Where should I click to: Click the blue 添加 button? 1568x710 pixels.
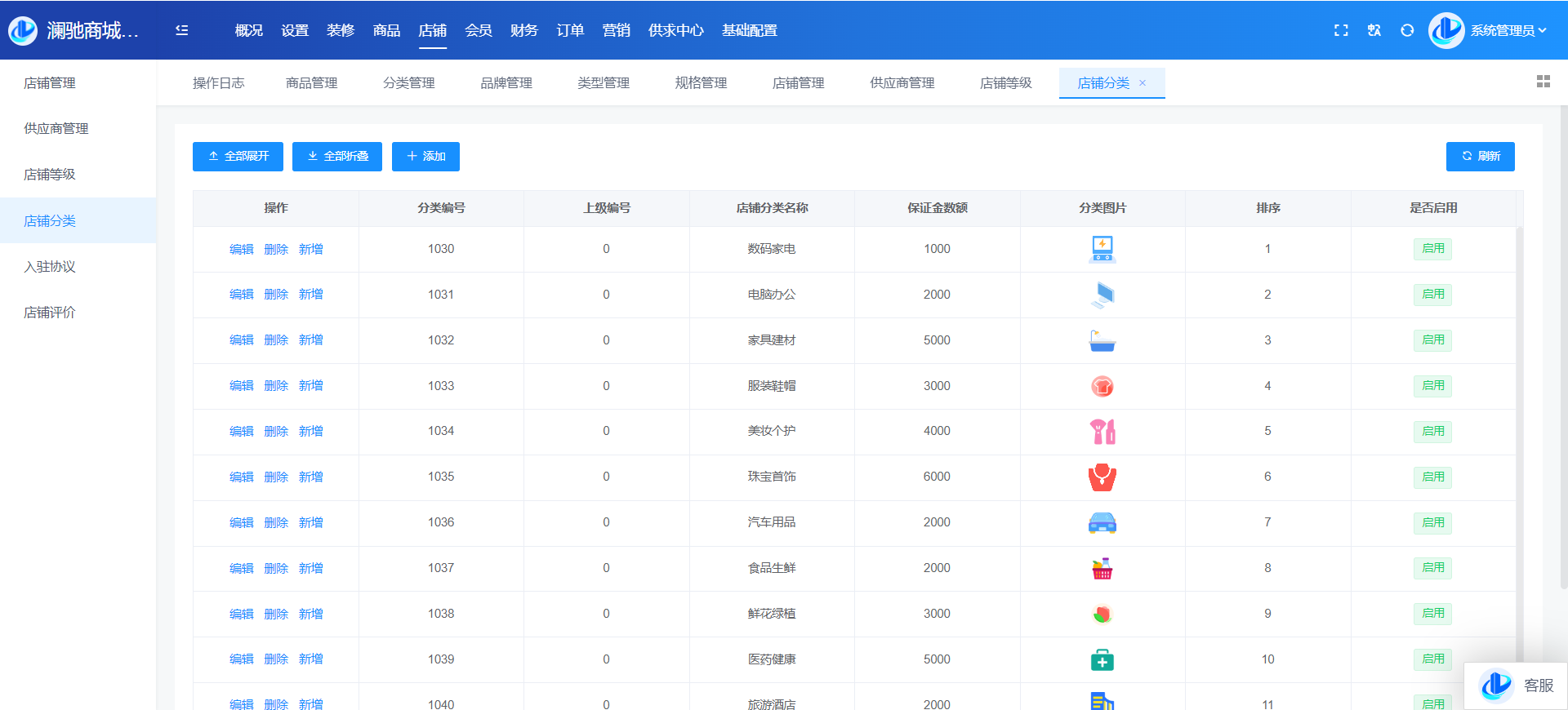tap(425, 157)
